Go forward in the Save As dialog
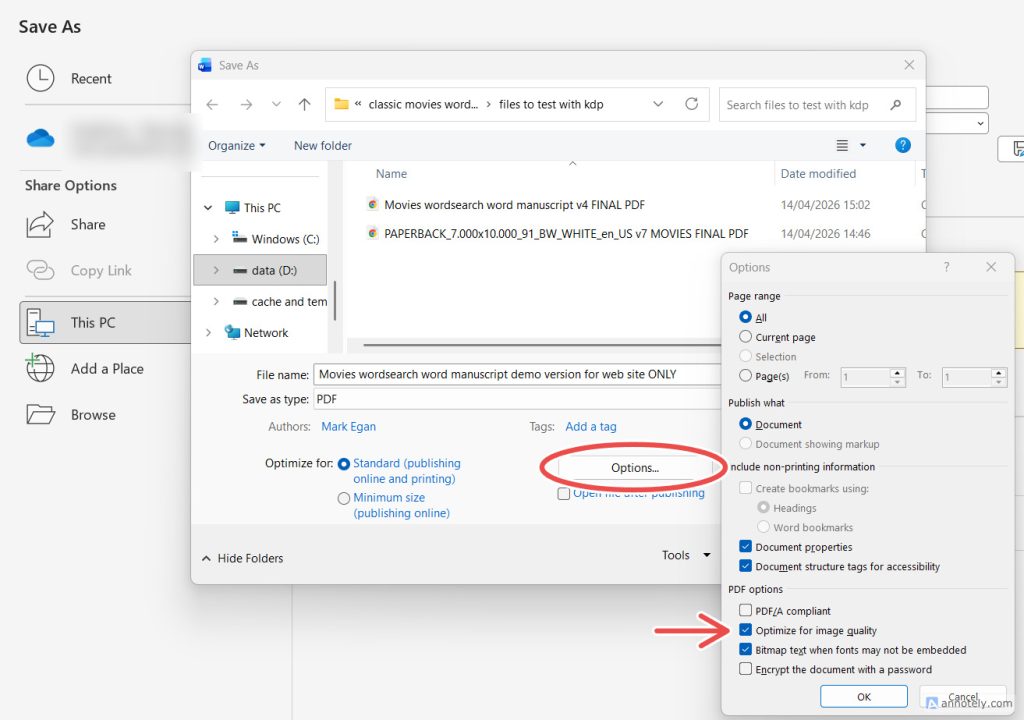This screenshot has height=720, width=1024. pos(246,105)
